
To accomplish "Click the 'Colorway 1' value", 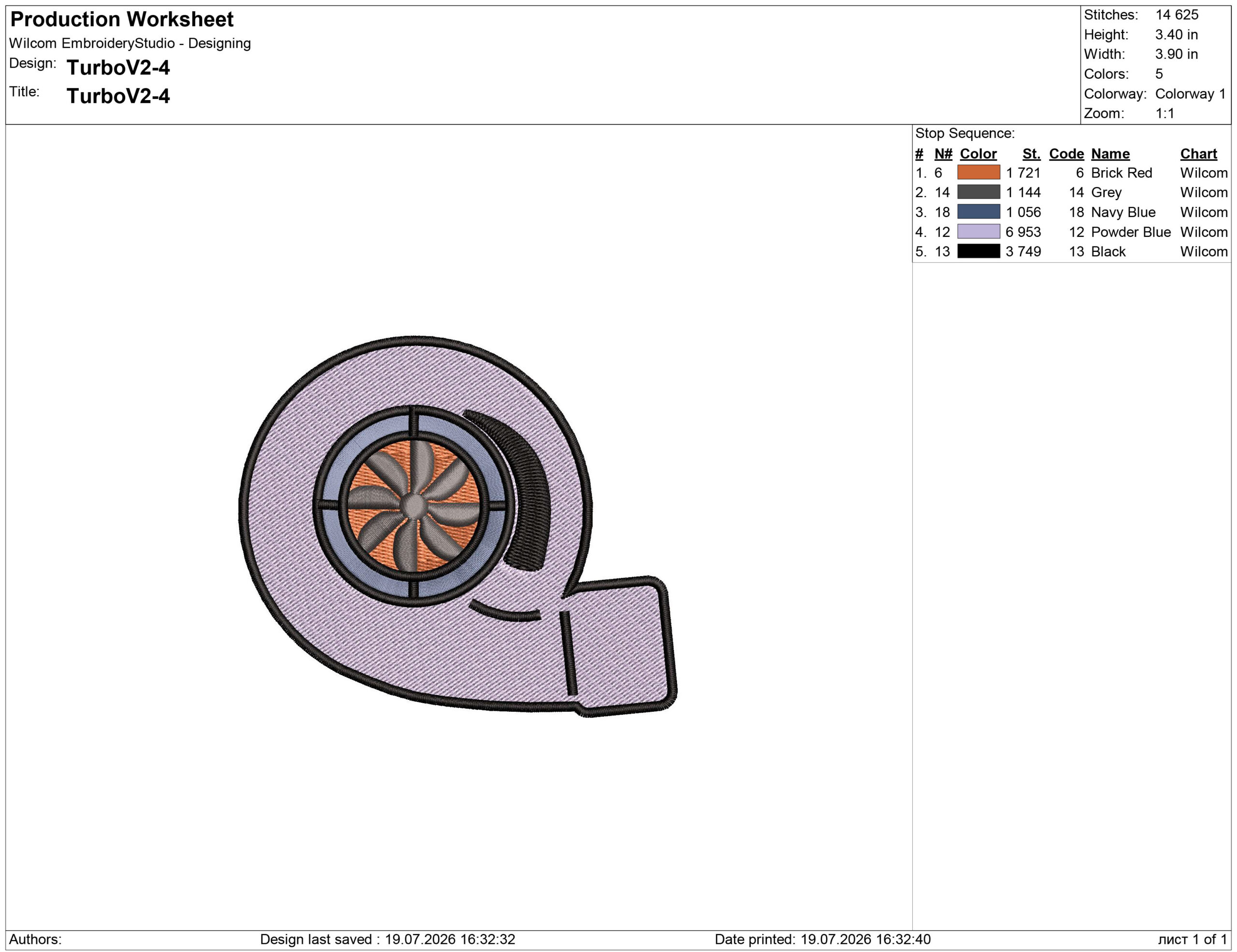I will click(1190, 93).
